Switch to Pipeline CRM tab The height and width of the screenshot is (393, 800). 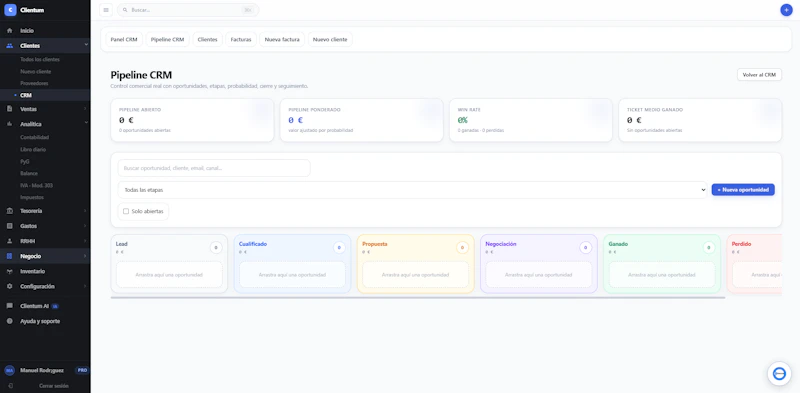[x=167, y=39]
